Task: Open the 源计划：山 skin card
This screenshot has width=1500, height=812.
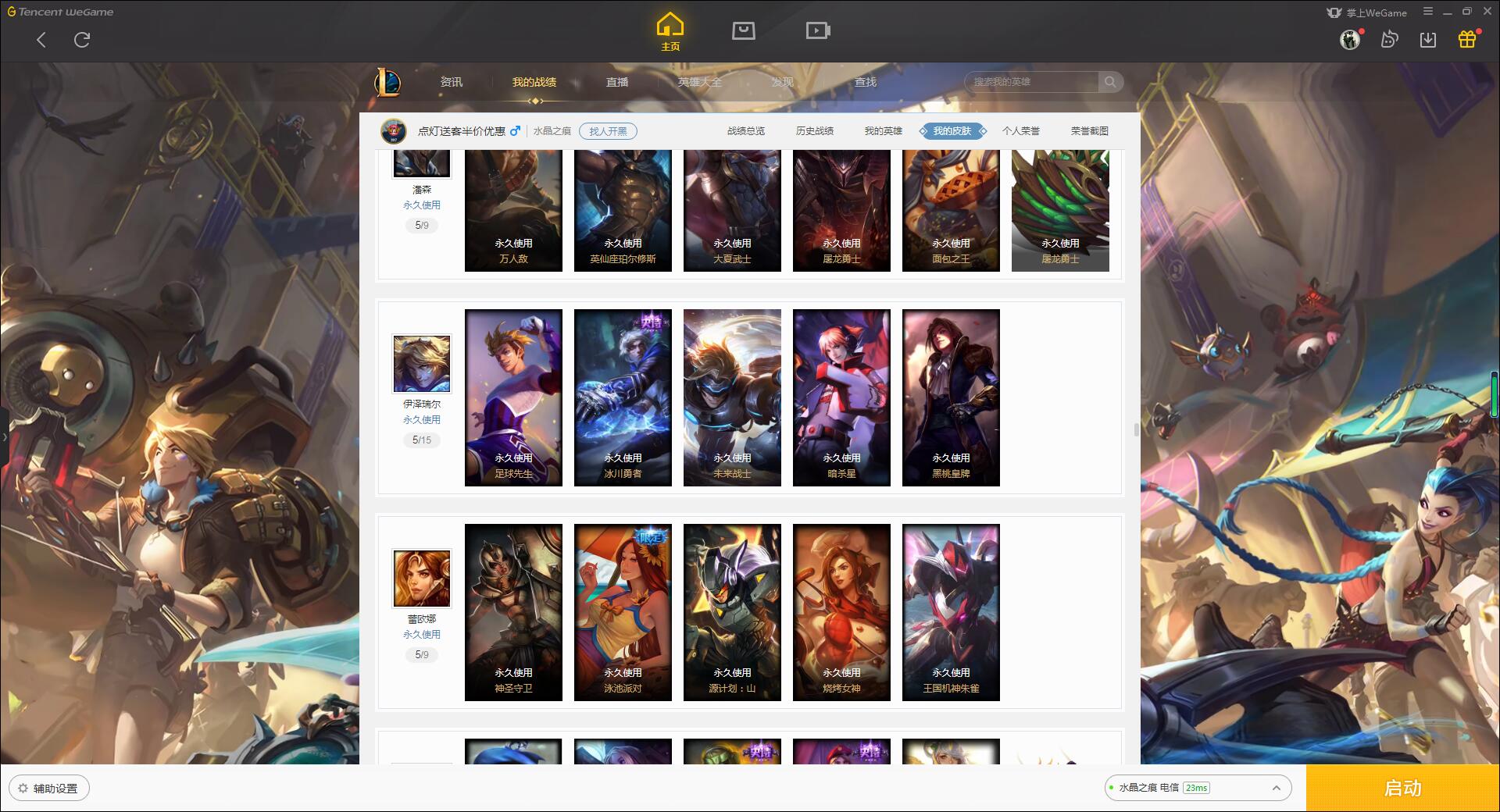Action: (x=732, y=612)
